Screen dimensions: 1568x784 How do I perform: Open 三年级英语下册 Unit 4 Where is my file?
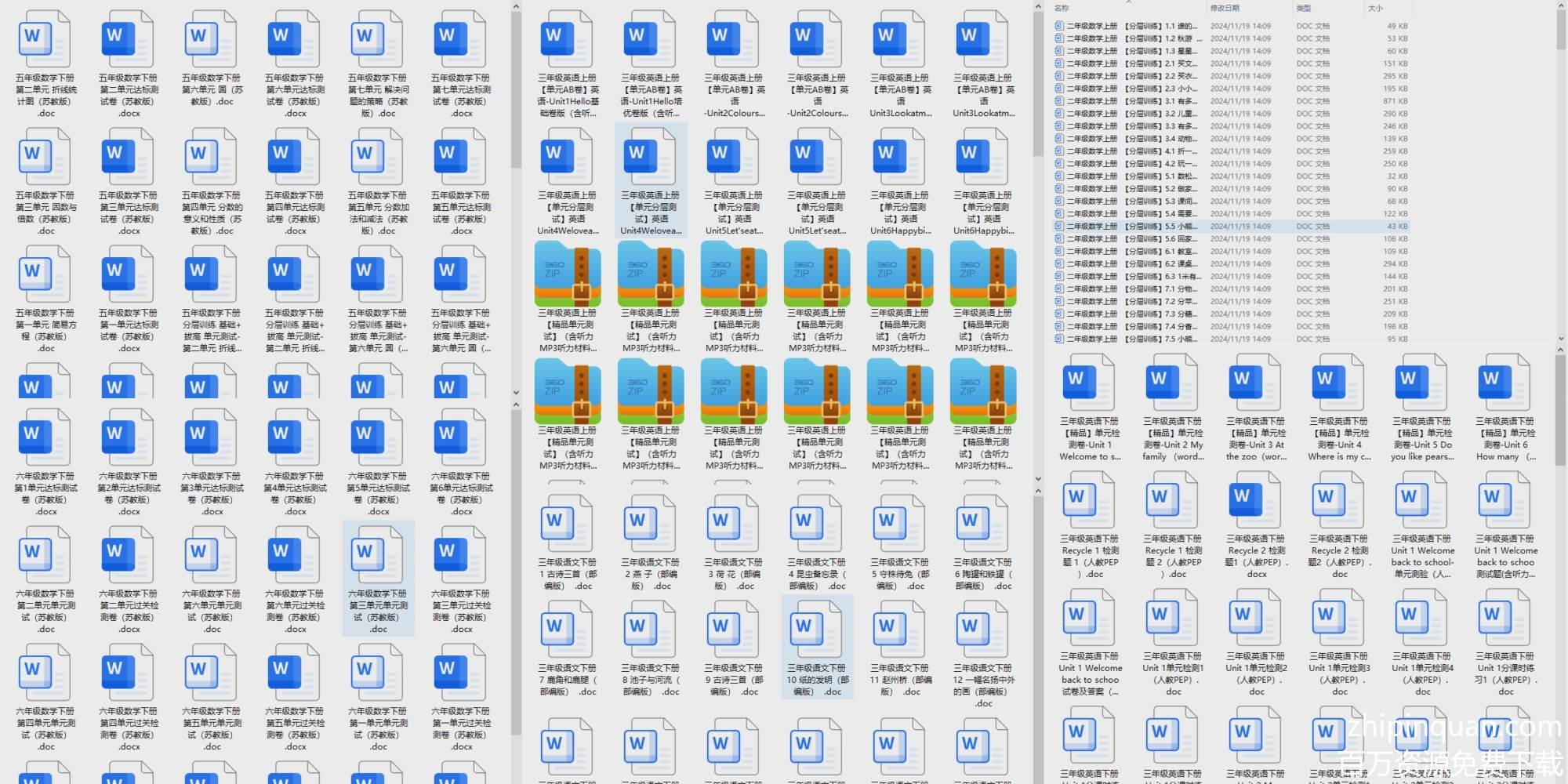[1339, 408]
